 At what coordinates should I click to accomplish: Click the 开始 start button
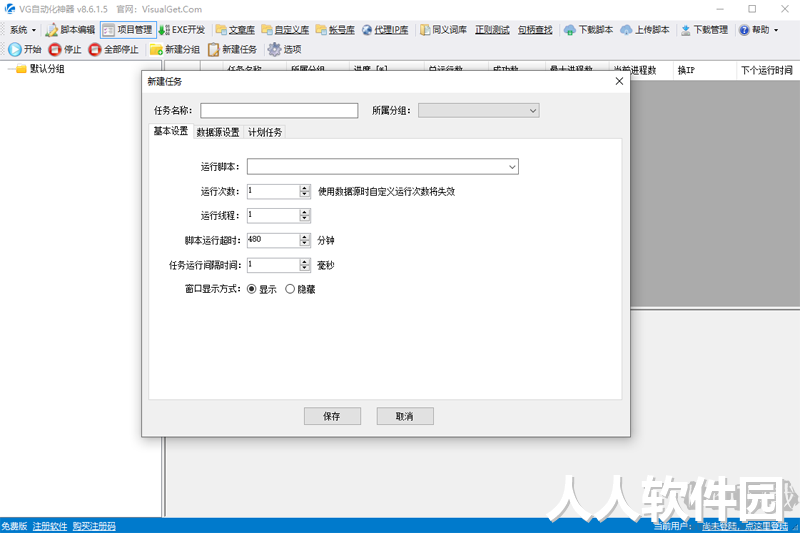(x=24, y=49)
